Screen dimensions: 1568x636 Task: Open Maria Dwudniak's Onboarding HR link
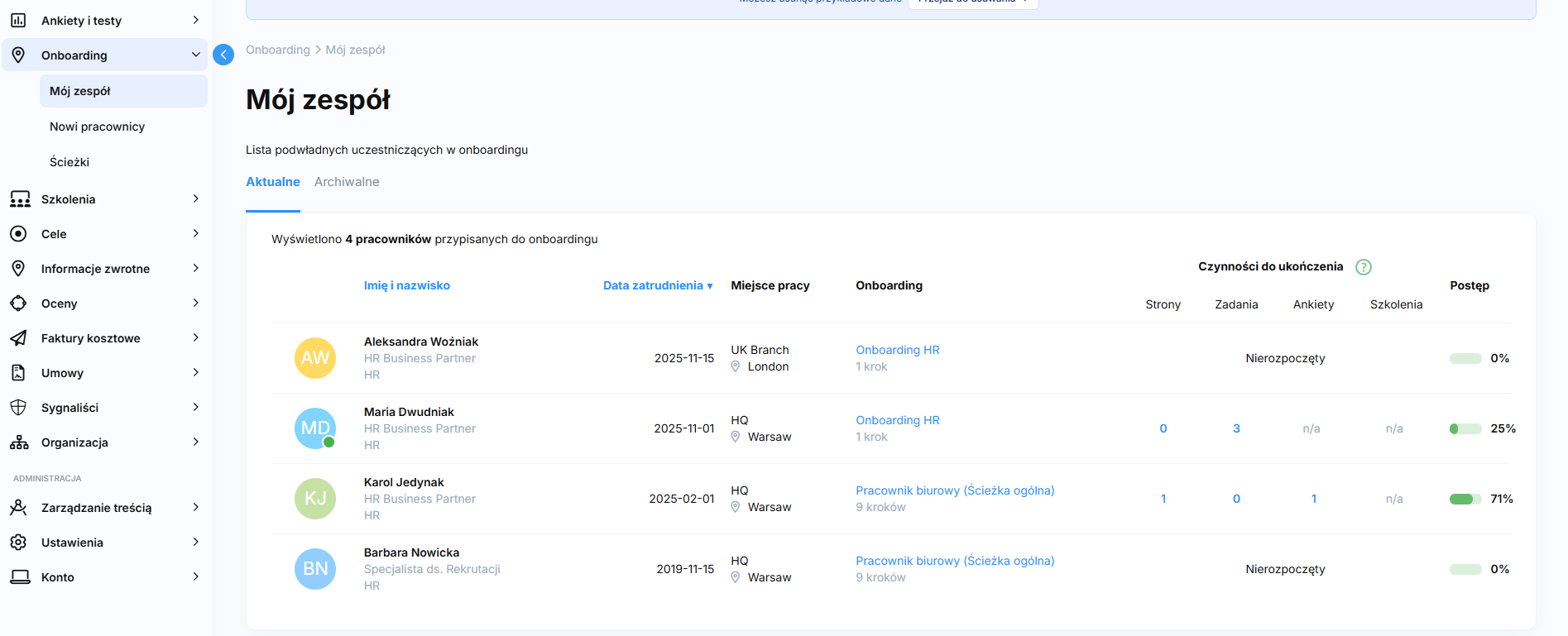[x=898, y=420]
